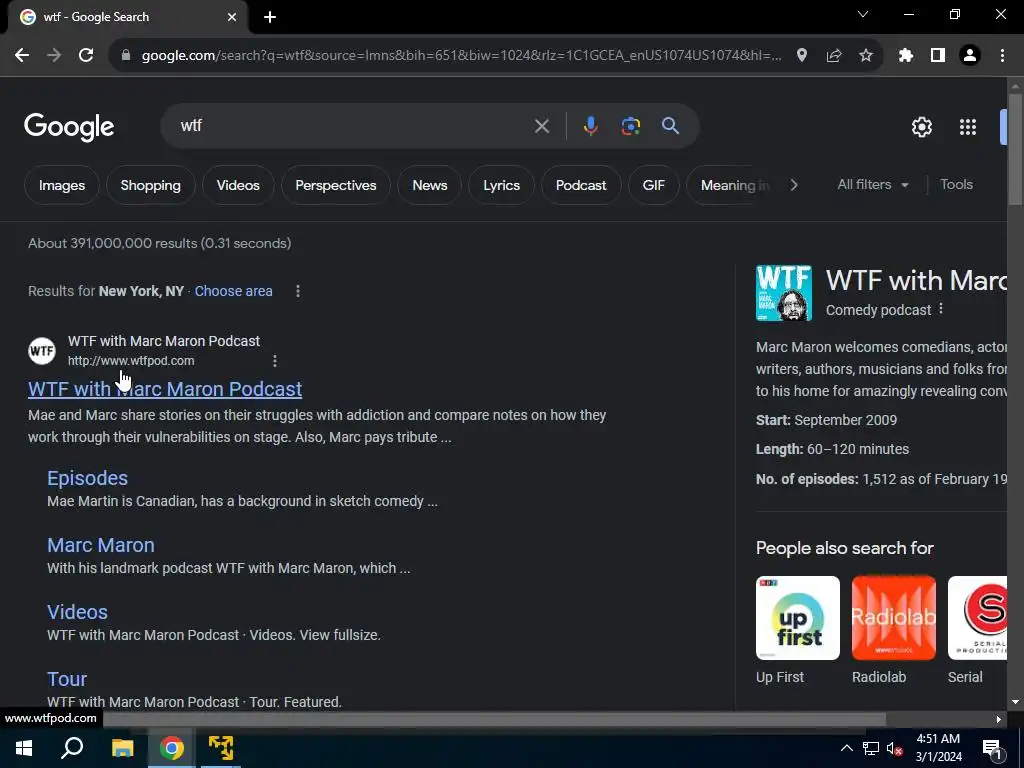Image resolution: width=1024 pixels, height=768 pixels.
Task: Bookmark this page with the star icon
Action: [x=866, y=56]
